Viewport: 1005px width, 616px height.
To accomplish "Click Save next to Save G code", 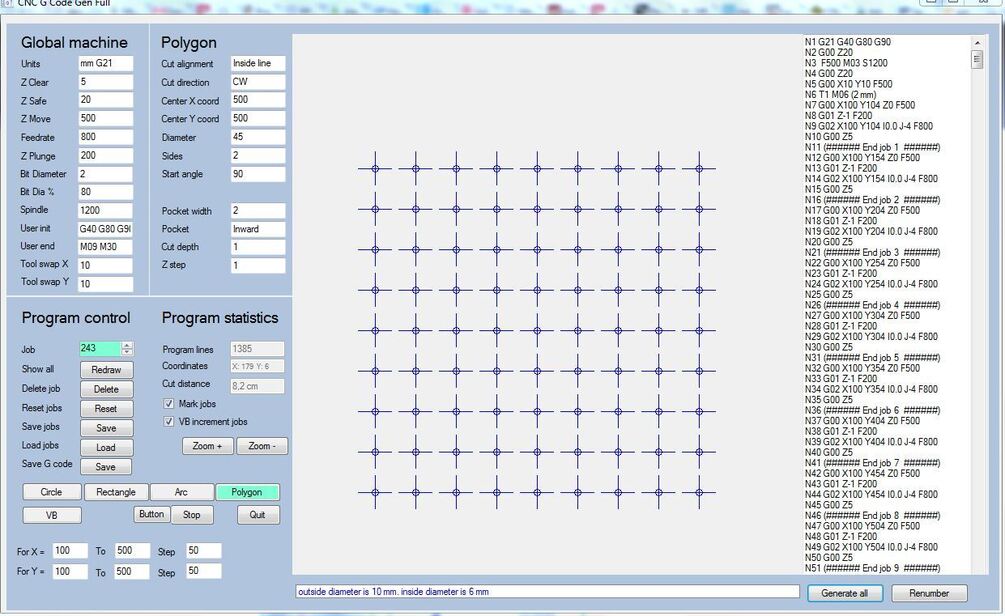I will click(106, 467).
